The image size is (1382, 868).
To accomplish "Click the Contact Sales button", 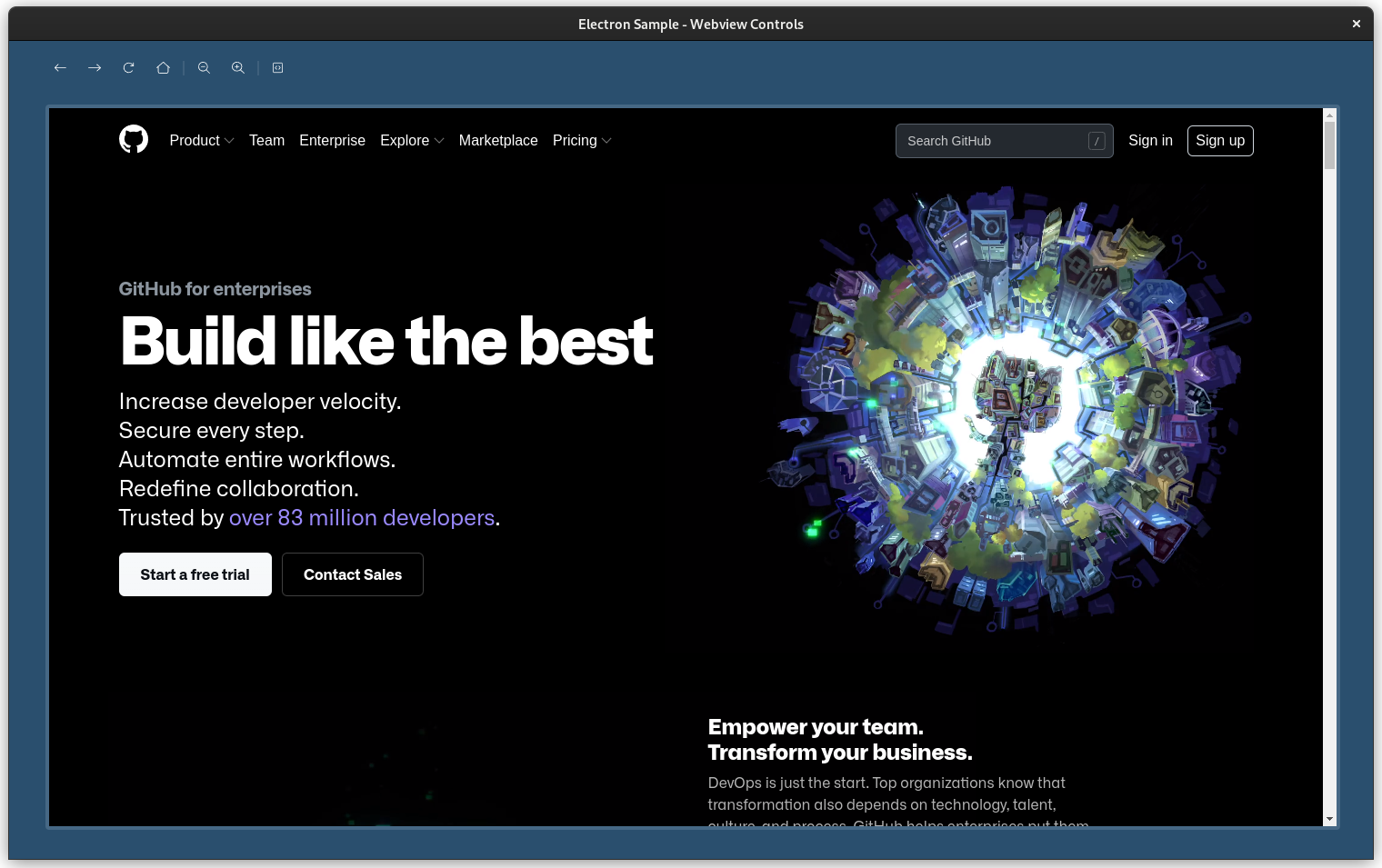I will pyautogui.click(x=353, y=574).
